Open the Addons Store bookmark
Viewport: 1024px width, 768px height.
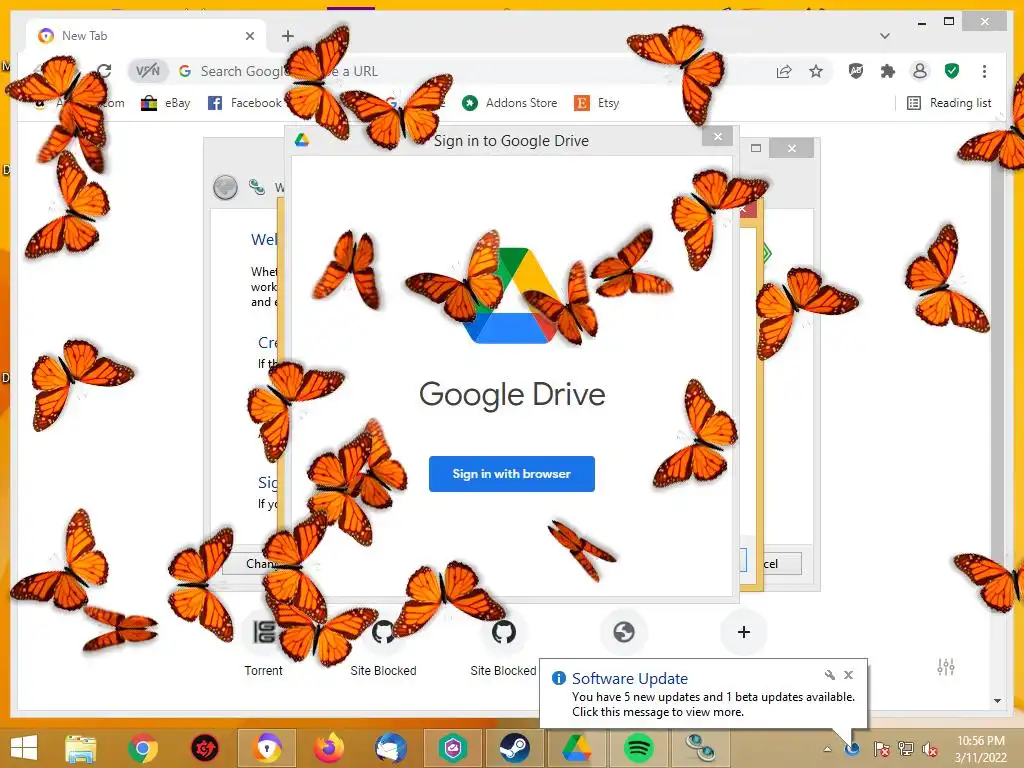(509, 103)
